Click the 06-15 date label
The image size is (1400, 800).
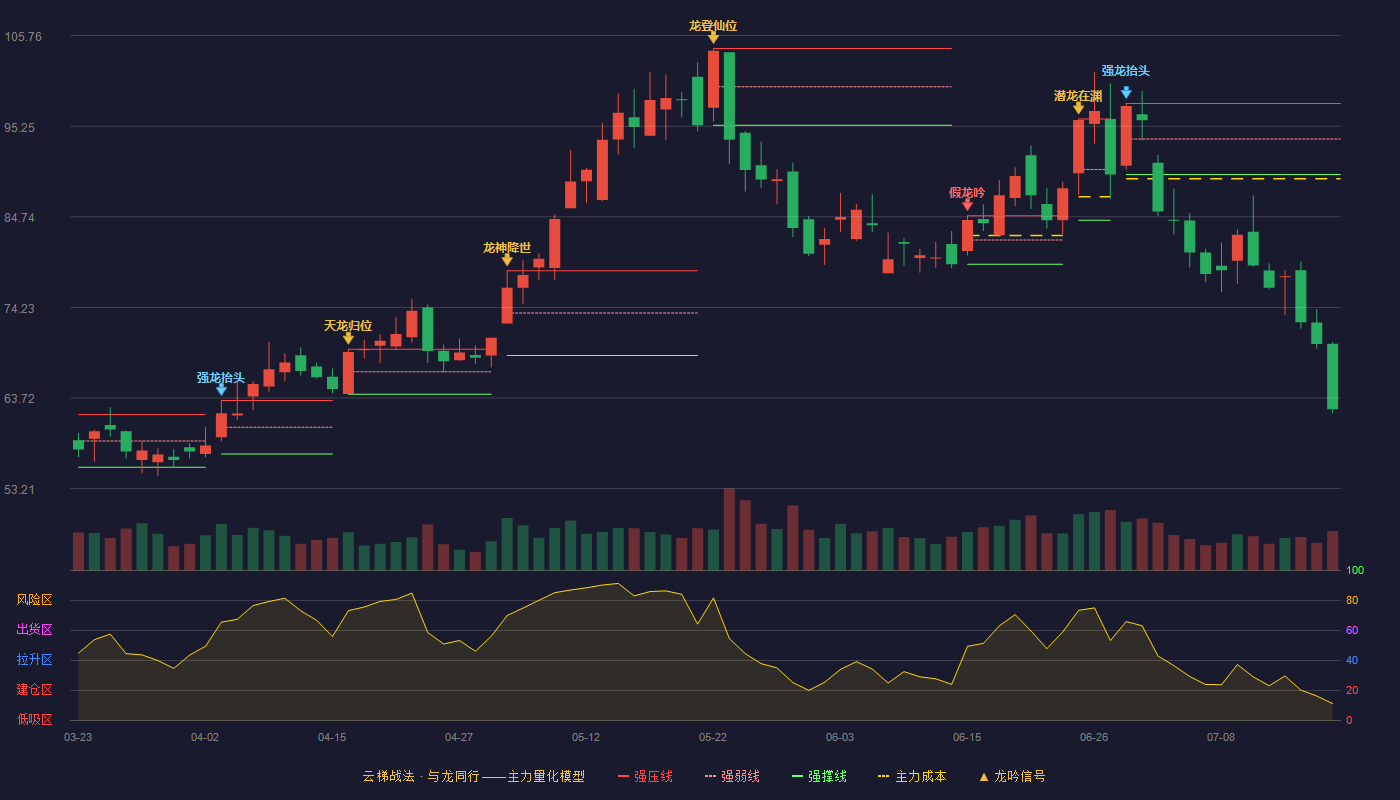tap(967, 737)
